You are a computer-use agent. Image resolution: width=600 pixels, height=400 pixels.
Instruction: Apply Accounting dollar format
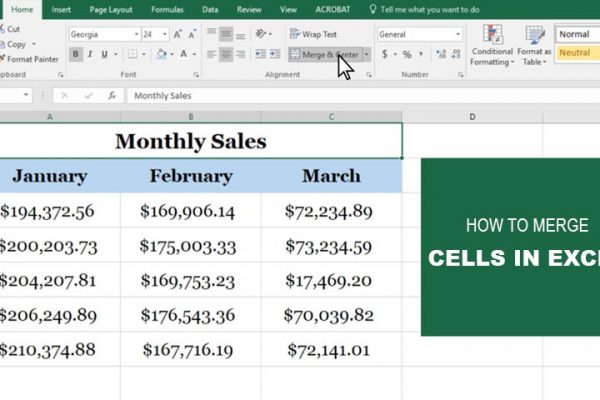click(x=385, y=54)
